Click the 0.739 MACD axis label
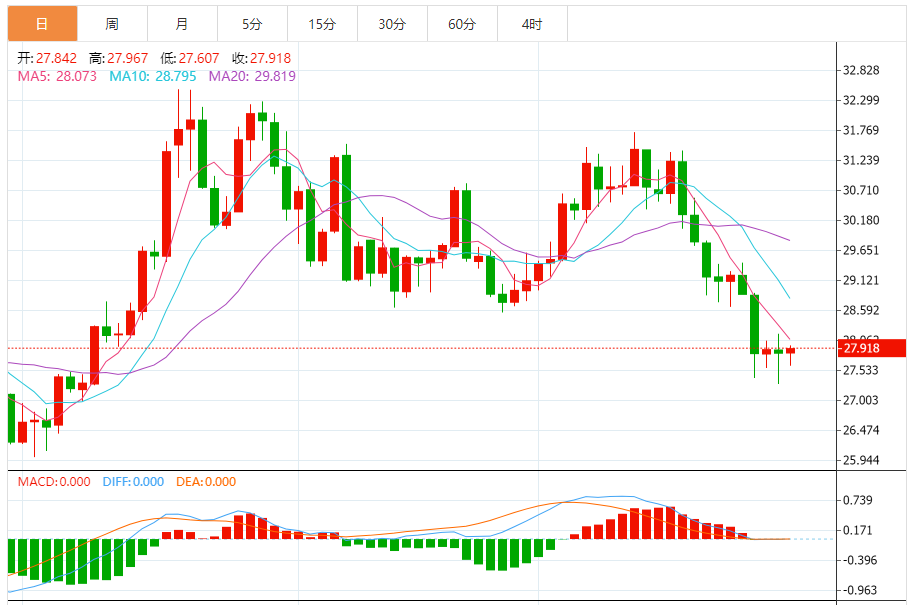The width and height of the screenshot is (913, 605). 858,500
